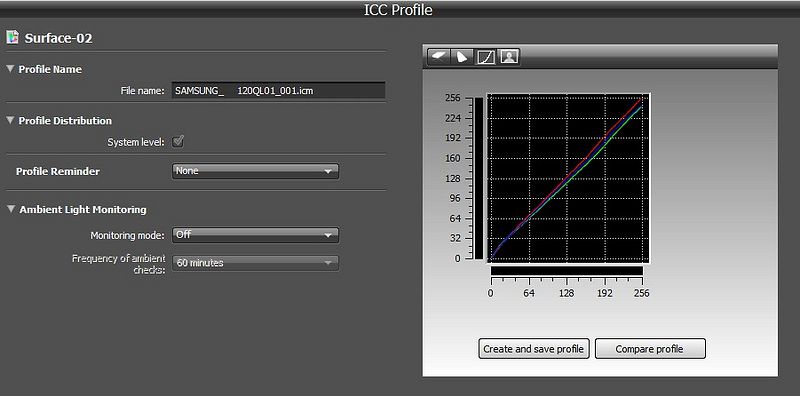Open the Monitoring mode dropdown
This screenshot has height=396, width=800.
(x=255, y=235)
